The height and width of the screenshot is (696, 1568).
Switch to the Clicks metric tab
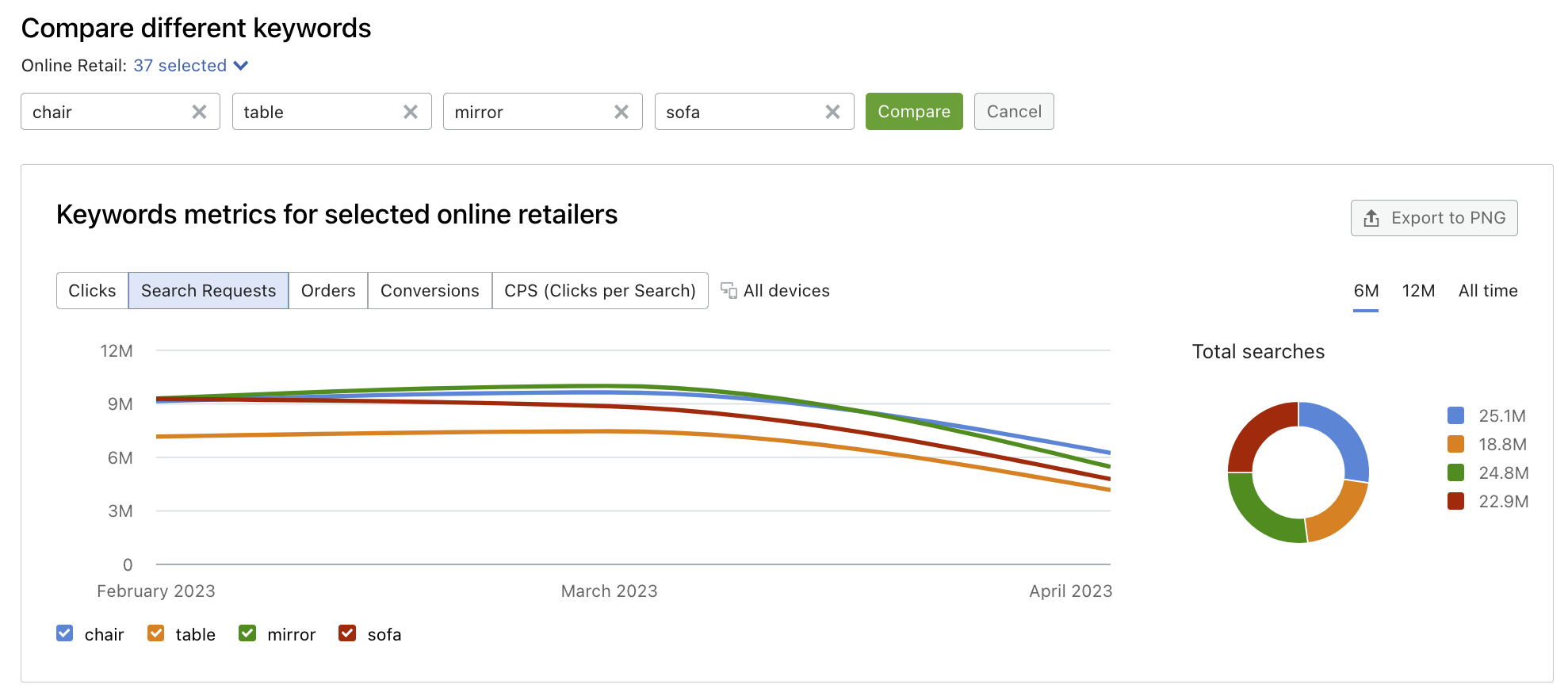pos(92,291)
